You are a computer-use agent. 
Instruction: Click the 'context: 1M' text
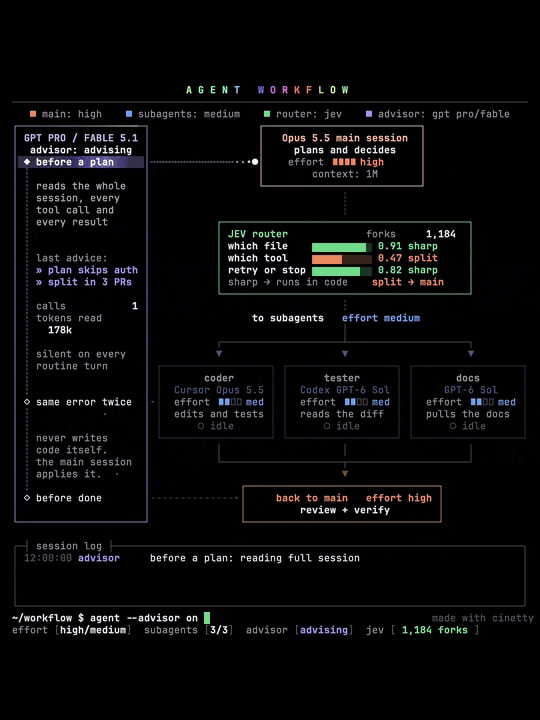coord(345,174)
